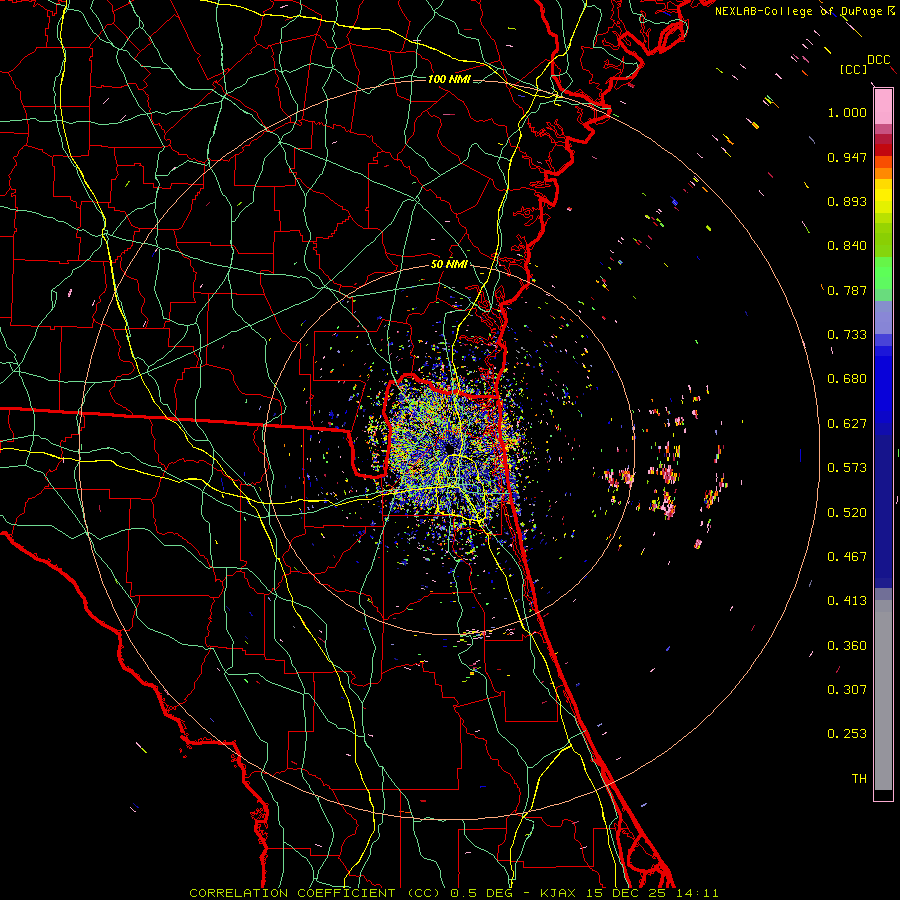Select the 0.733 scale value
The image size is (900, 900).
[847, 335]
